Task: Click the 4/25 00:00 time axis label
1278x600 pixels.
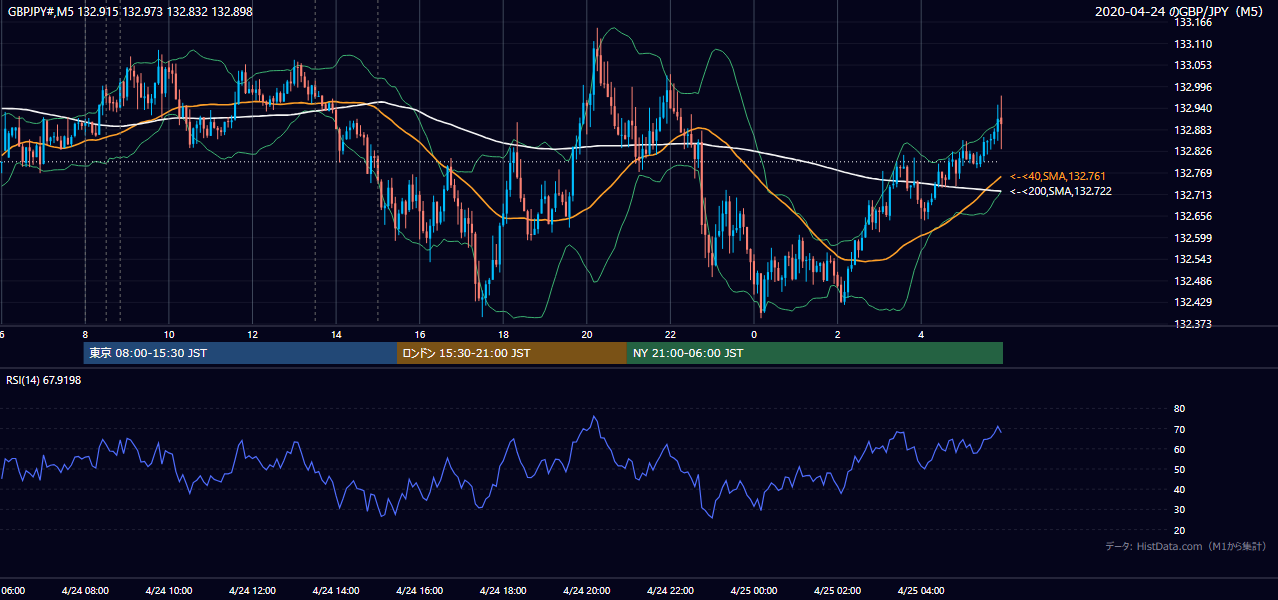Action: point(754,590)
